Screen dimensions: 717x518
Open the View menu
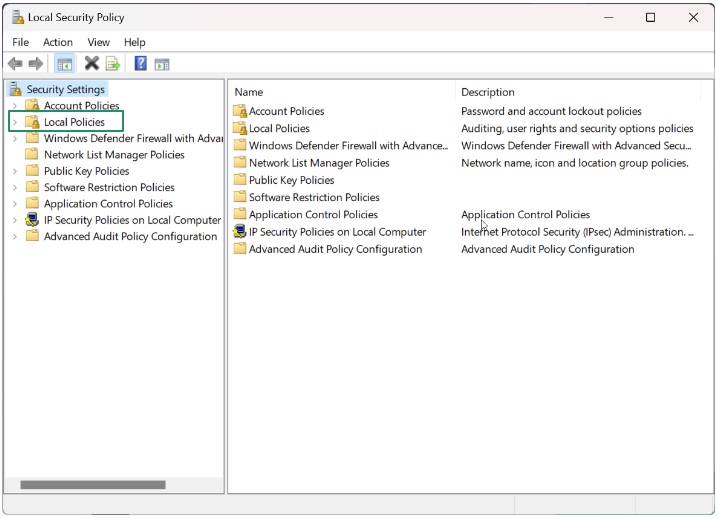[x=98, y=42]
